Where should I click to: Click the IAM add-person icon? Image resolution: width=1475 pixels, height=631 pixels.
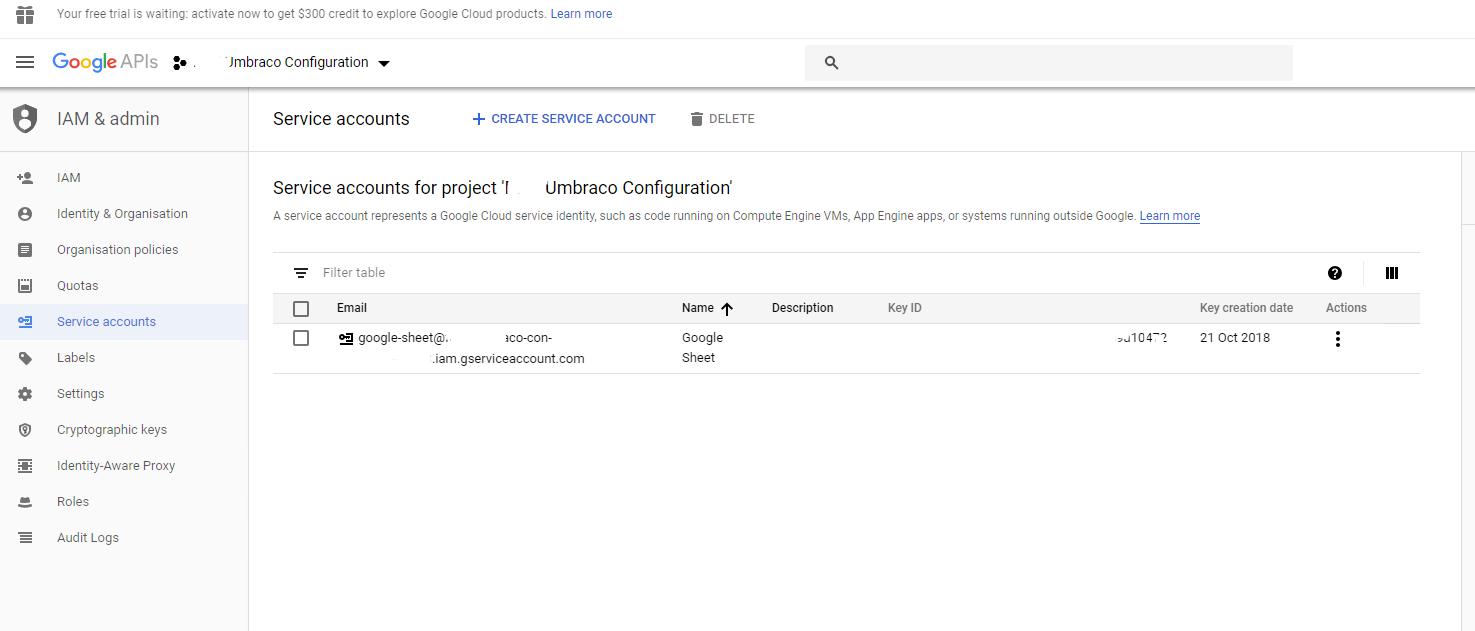(25, 178)
